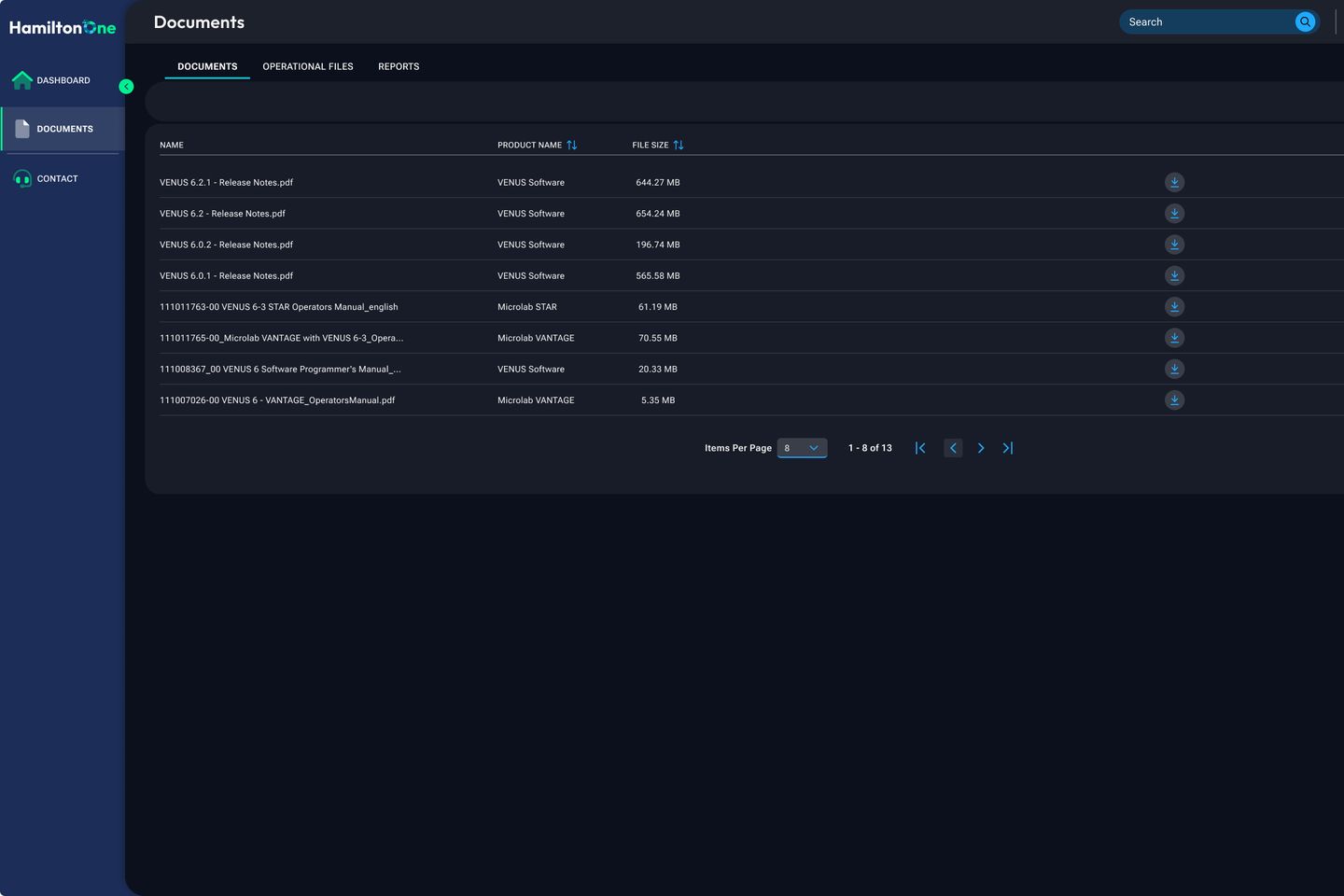
Task: Go to previous page
Action: coord(953,448)
